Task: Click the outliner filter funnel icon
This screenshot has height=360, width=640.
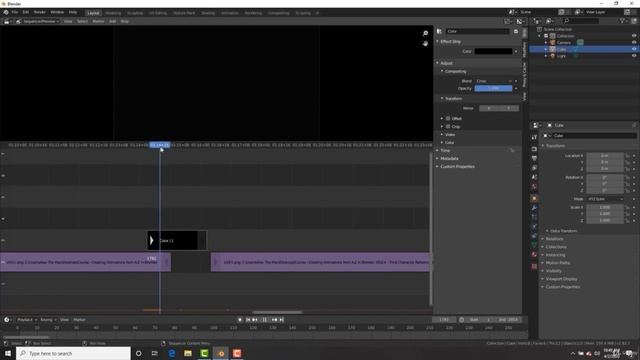Action: (x=622, y=21)
